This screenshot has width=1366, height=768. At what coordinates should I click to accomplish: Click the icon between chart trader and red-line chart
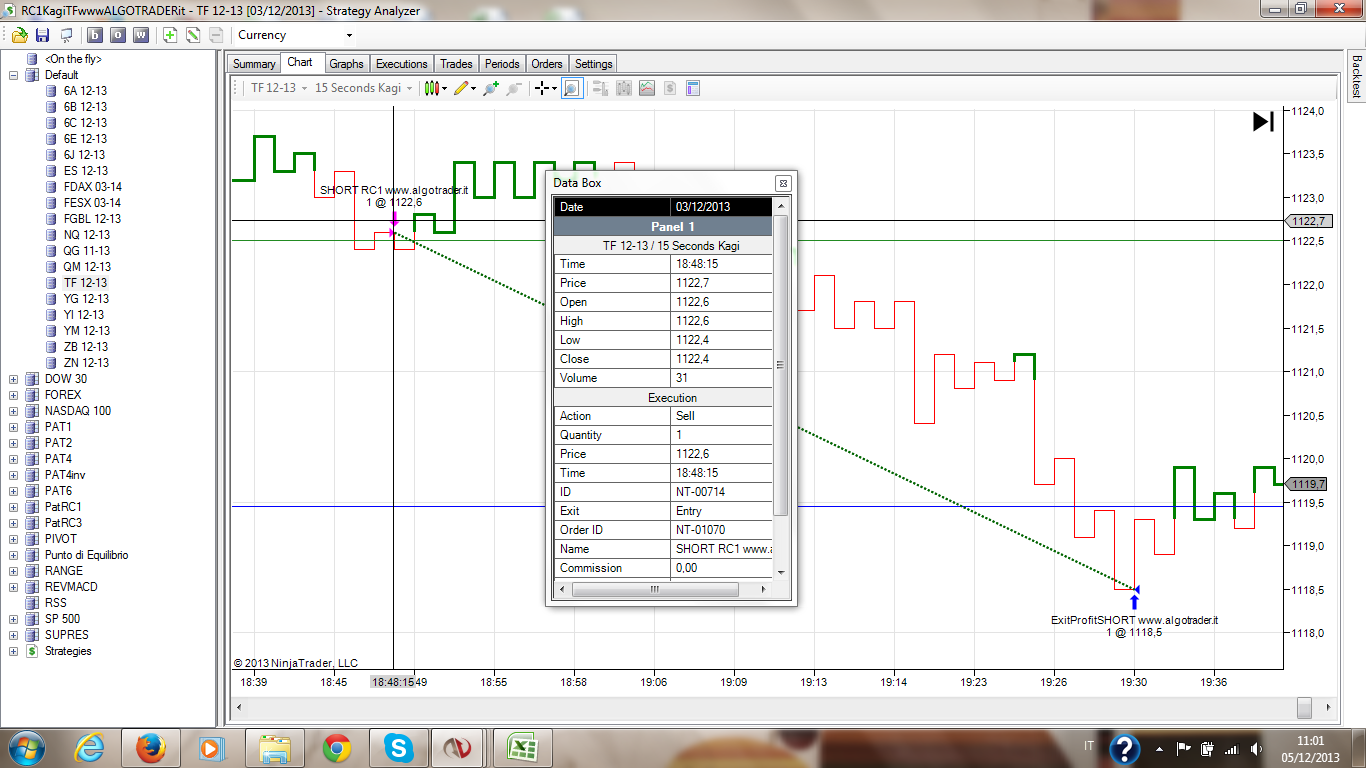click(624, 88)
